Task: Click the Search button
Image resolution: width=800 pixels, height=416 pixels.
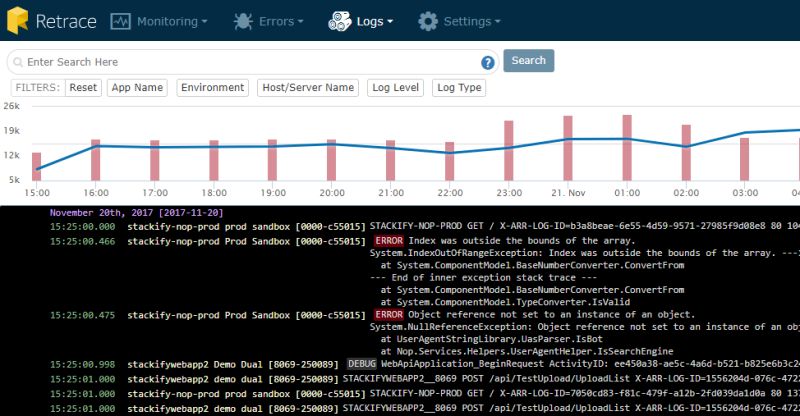Action: pos(529,60)
